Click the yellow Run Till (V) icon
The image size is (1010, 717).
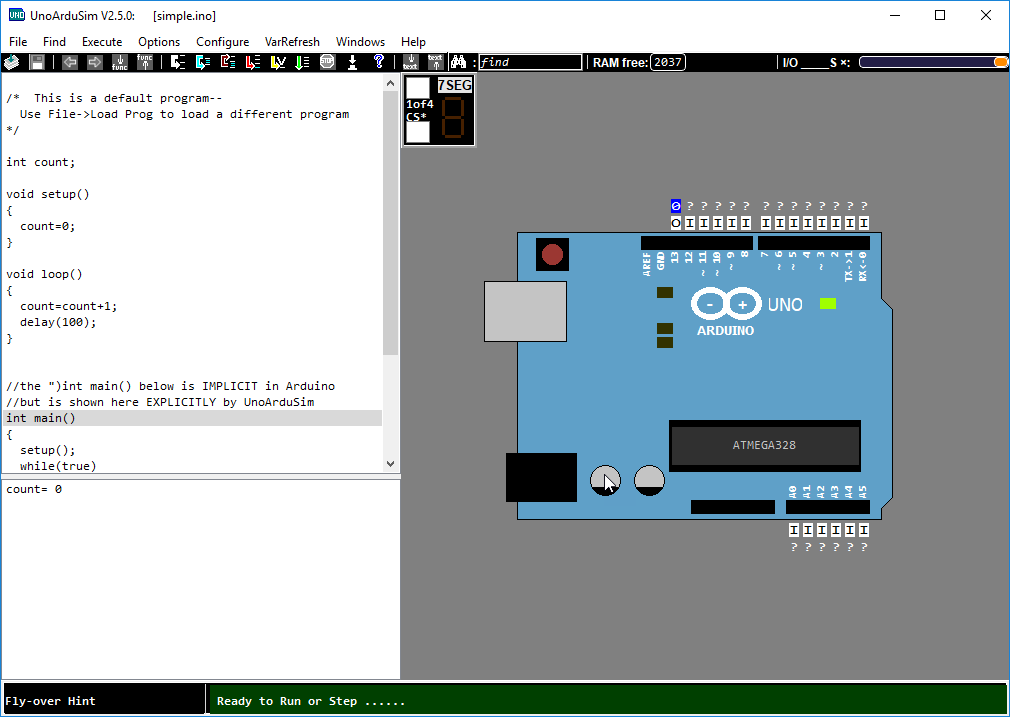(x=278, y=62)
